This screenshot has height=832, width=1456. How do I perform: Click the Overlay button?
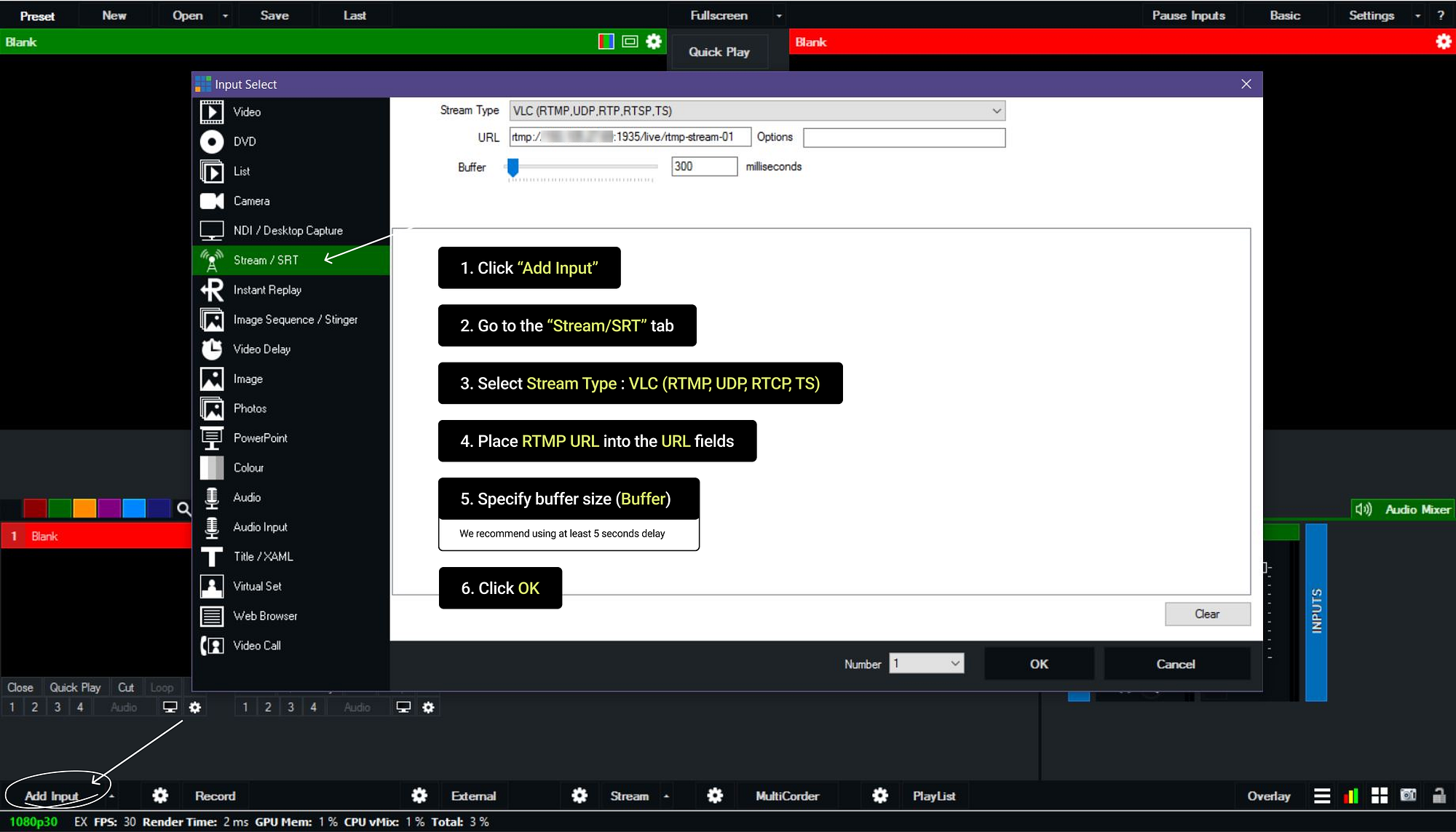(1269, 796)
